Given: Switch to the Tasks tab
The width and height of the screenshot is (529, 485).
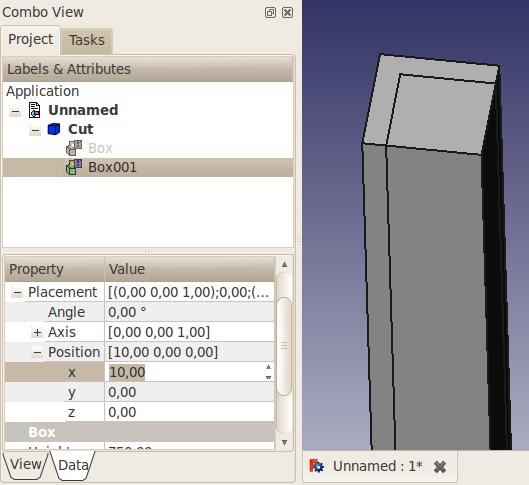Looking at the screenshot, I should pos(87,40).
